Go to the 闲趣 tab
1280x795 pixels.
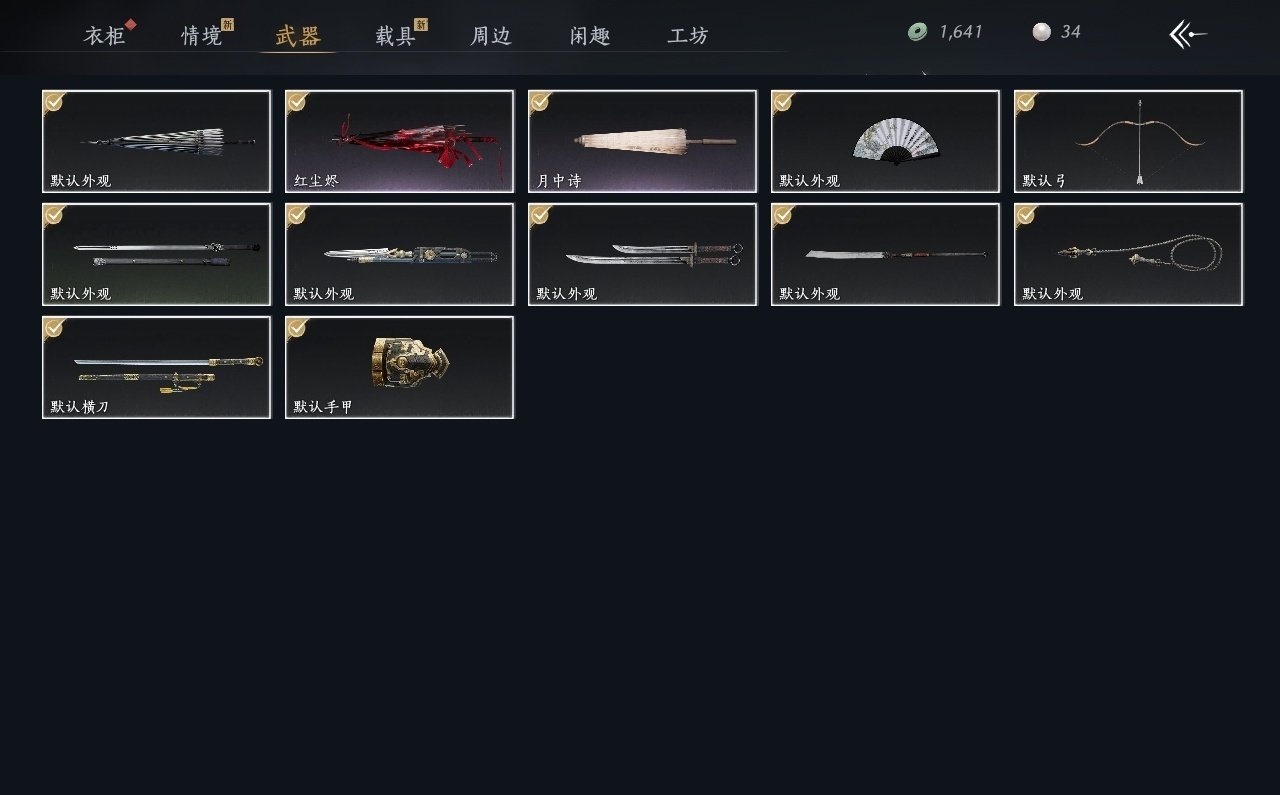tap(591, 36)
